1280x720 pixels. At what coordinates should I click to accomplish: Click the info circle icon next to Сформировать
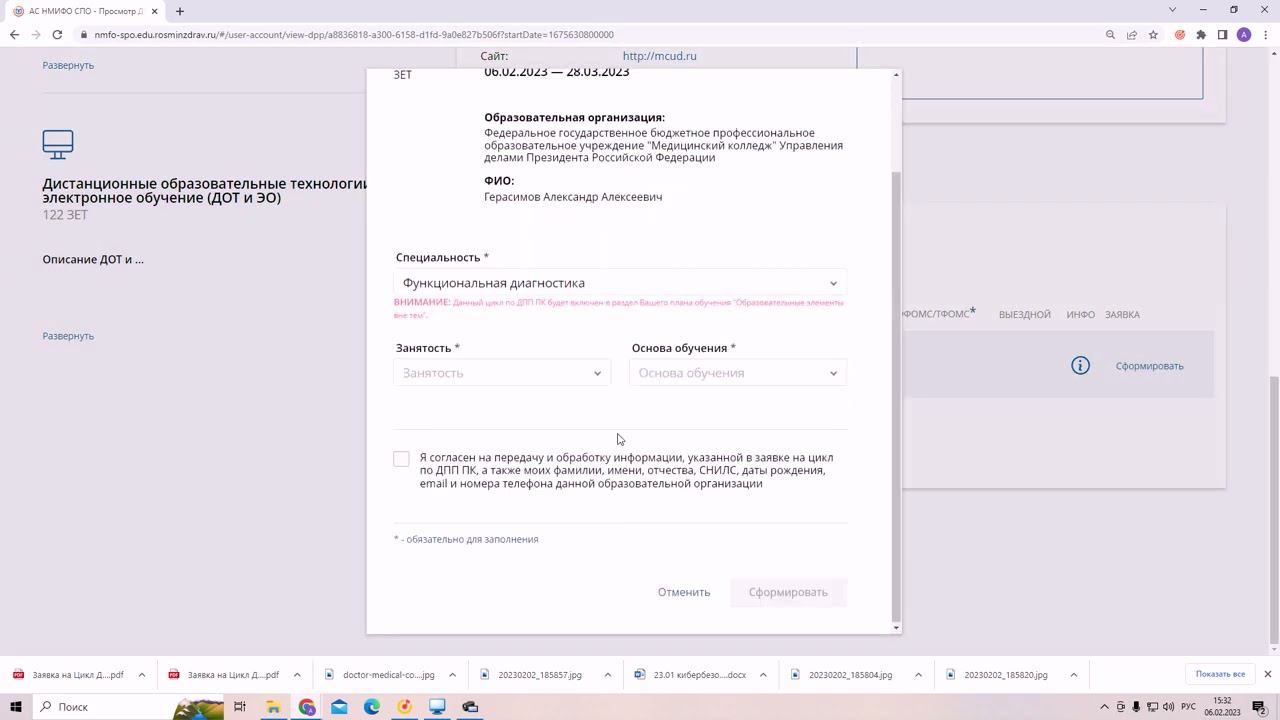pyautogui.click(x=1080, y=366)
